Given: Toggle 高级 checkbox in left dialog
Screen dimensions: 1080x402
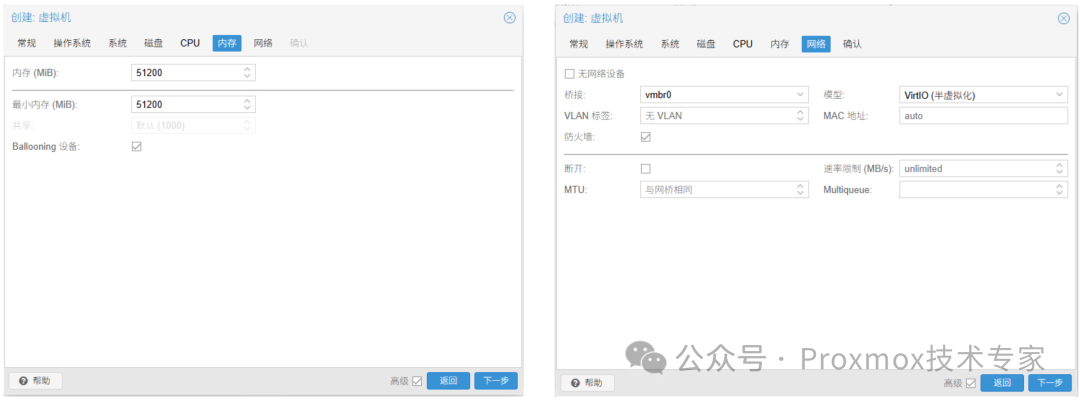Looking at the screenshot, I should (417, 381).
